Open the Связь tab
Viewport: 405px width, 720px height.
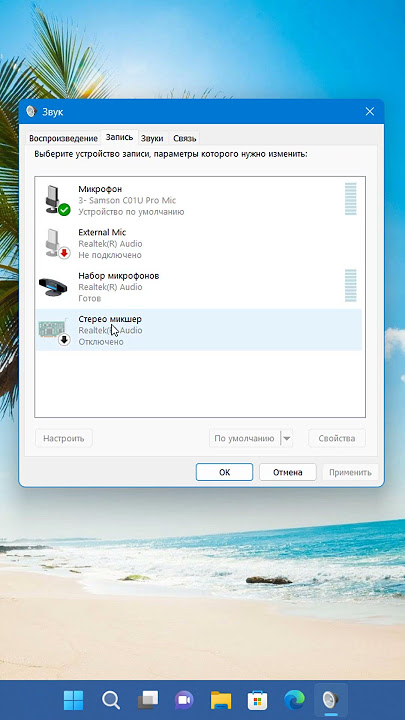pyautogui.click(x=185, y=138)
